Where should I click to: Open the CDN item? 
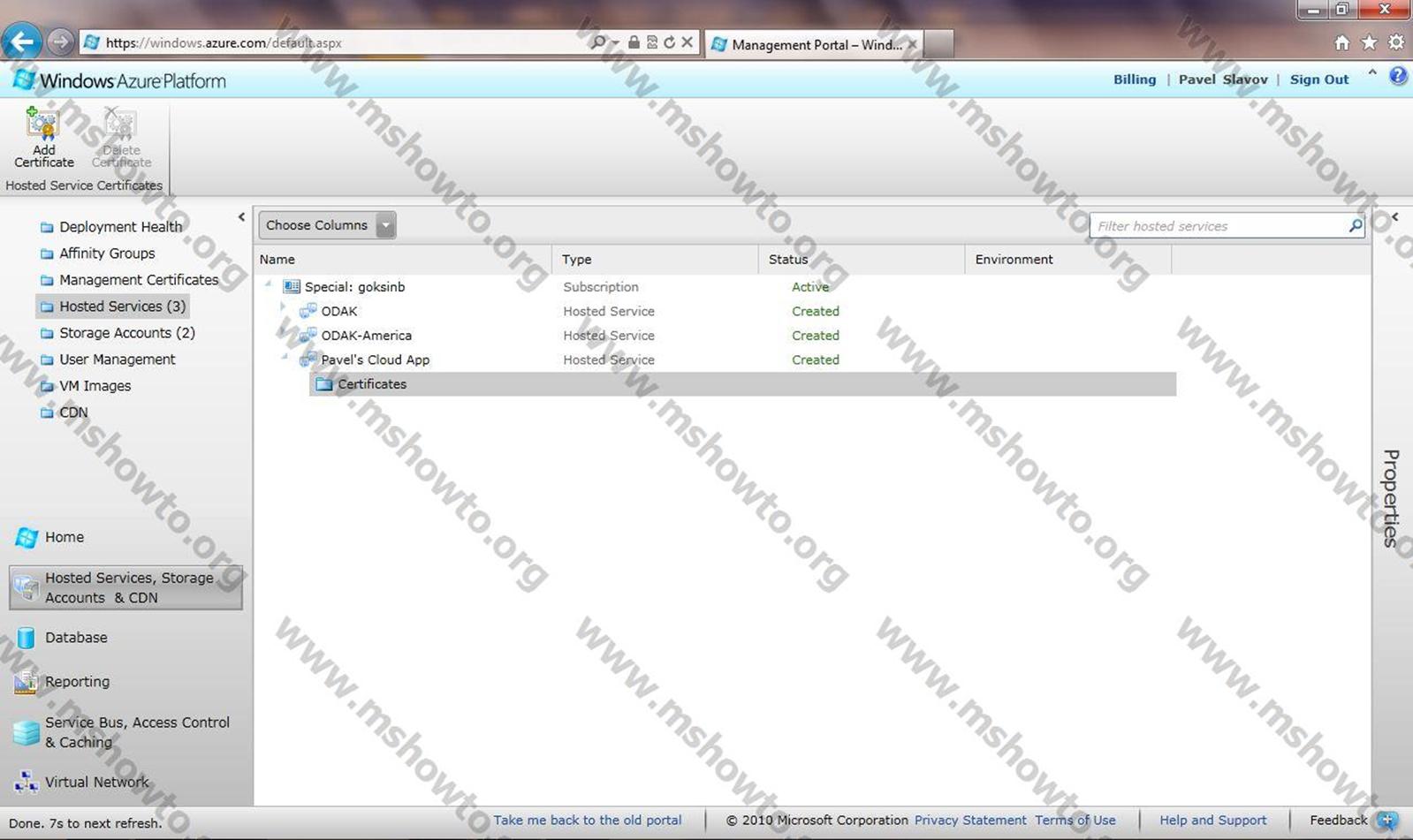pyautogui.click(x=73, y=412)
